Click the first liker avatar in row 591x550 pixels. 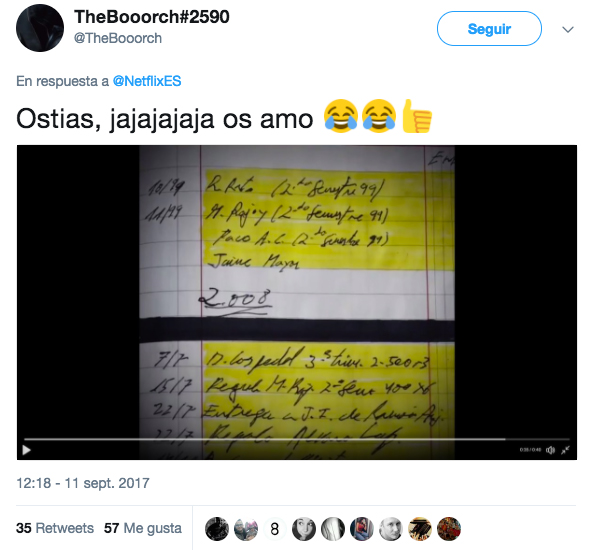coord(217,529)
